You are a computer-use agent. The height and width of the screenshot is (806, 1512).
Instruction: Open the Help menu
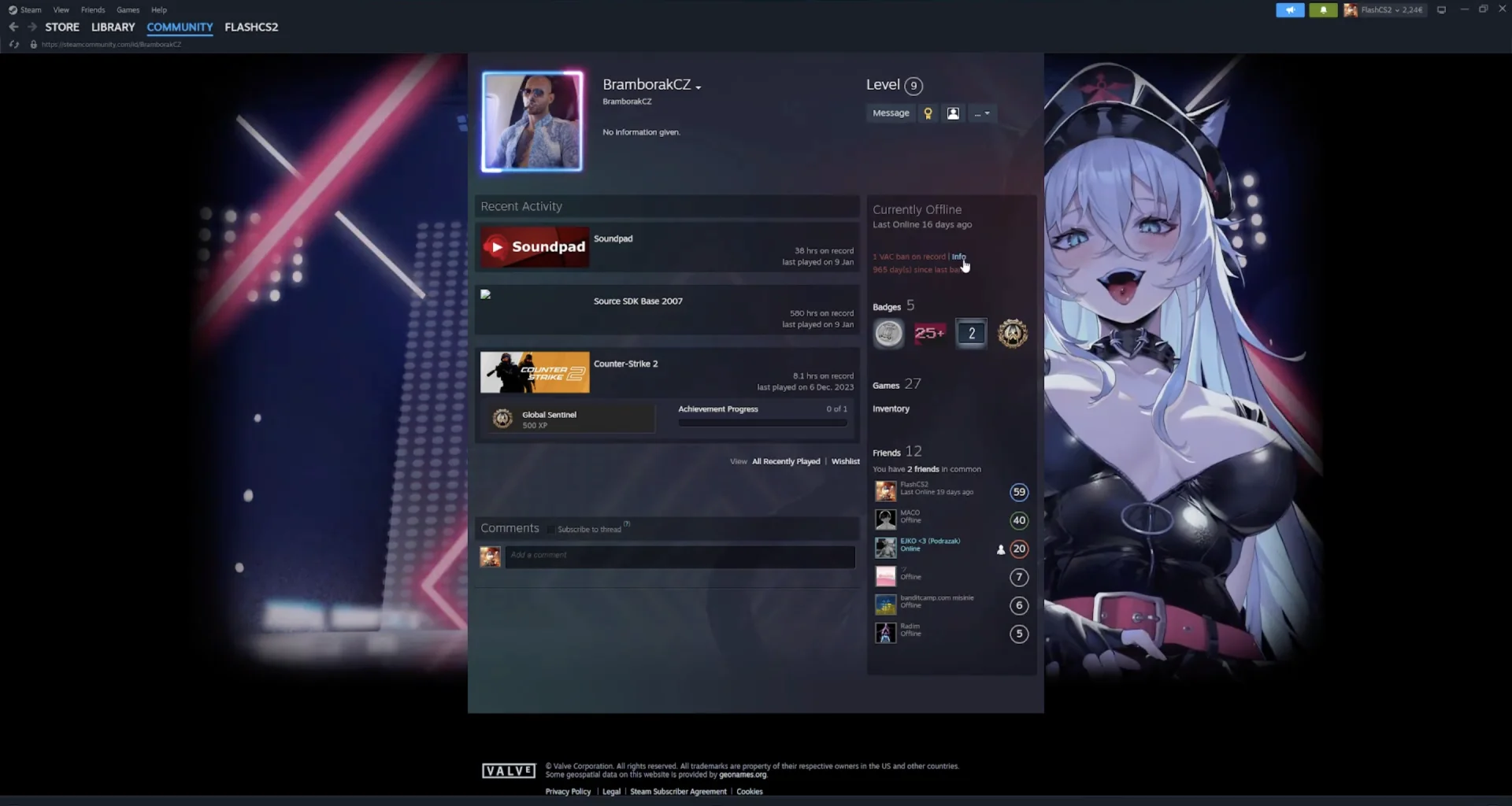point(159,10)
